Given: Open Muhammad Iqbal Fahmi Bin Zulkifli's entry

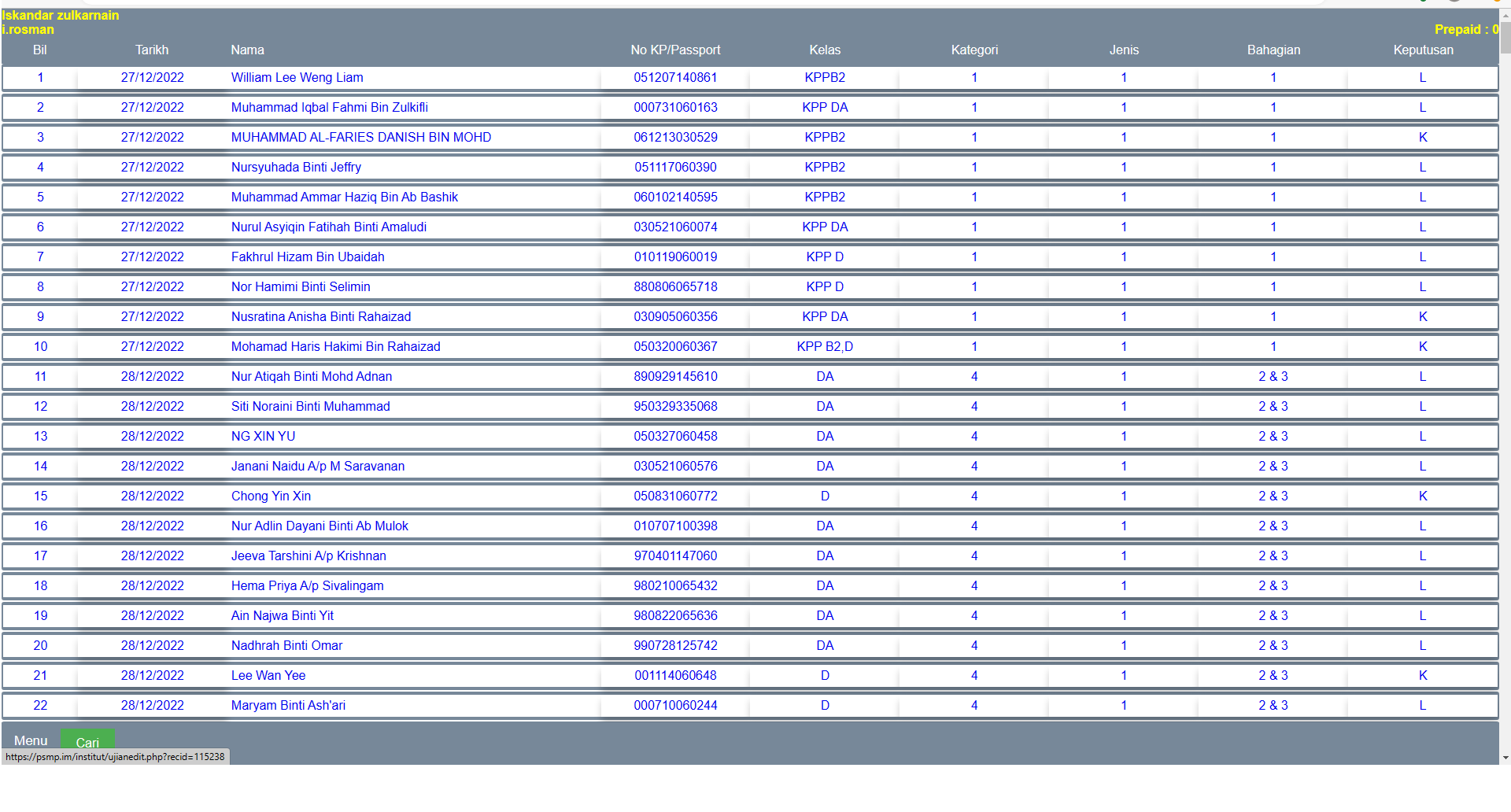Looking at the screenshot, I should click(x=329, y=108).
